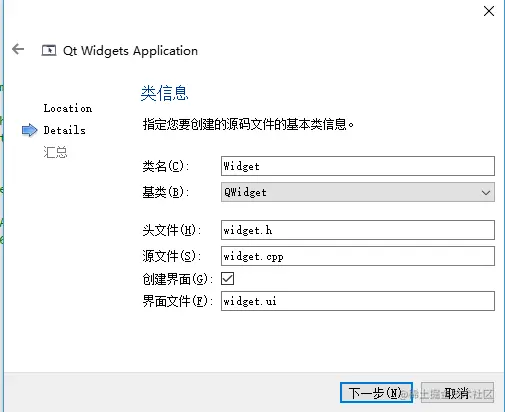Click the blue arrow beside Details
Viewport: 505px width, 412px height.
[x=30, y=130]
